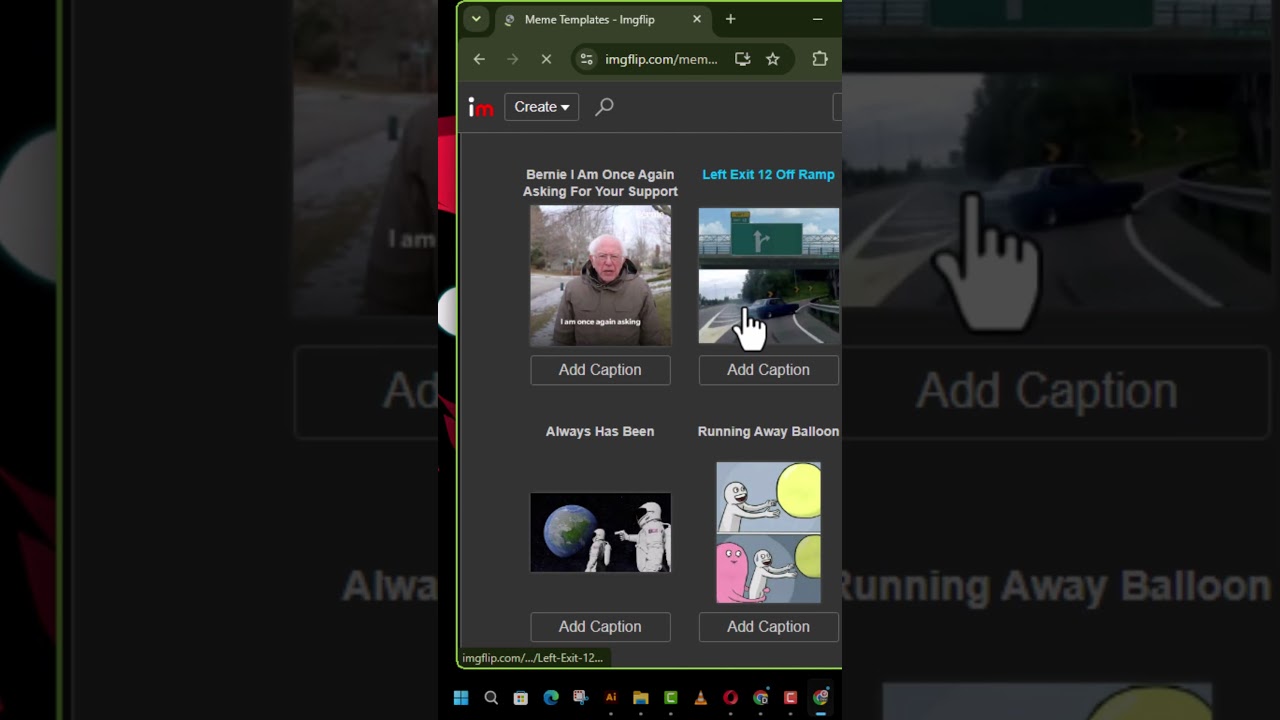Image resolution: width=1280 pixels, height=720 pixels.
Task: Select the Left Exit 12 Off Ramp thumbnail
Action: point(768,275)
